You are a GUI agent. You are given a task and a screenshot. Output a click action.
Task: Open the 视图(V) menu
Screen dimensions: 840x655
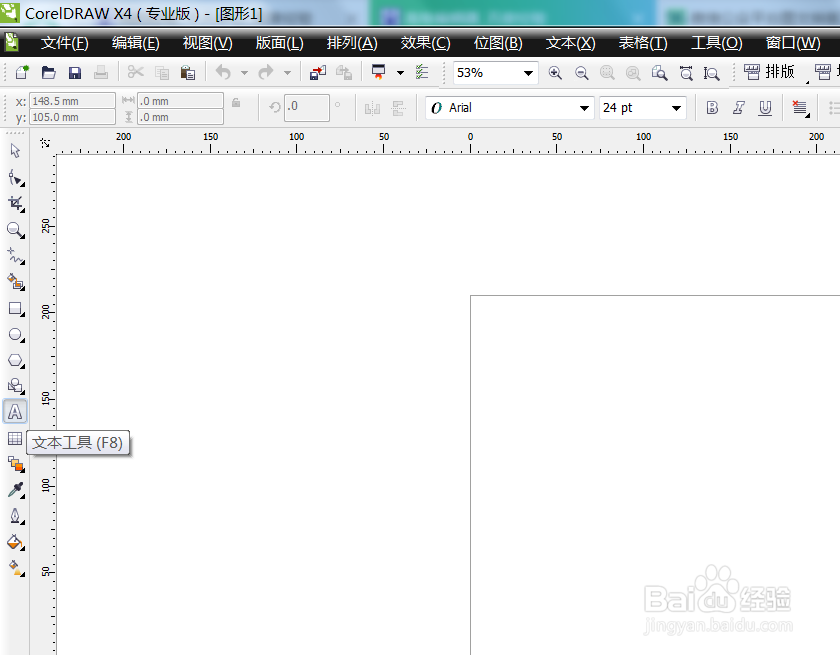pos(207,43)
